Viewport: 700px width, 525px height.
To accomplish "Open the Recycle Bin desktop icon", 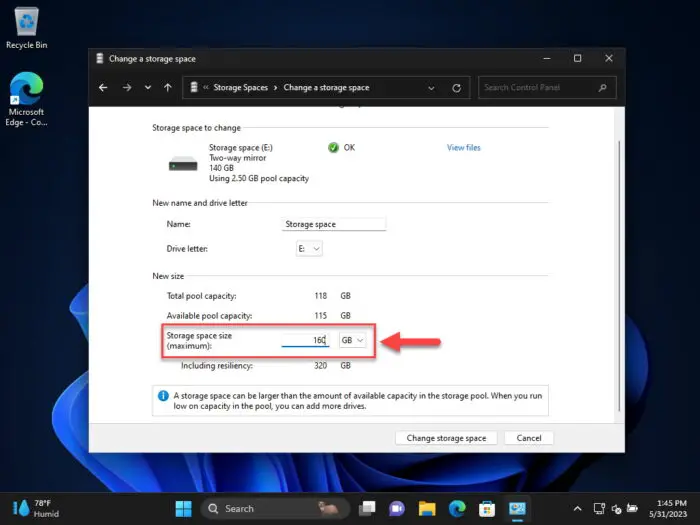I will [x=26, y=28].
